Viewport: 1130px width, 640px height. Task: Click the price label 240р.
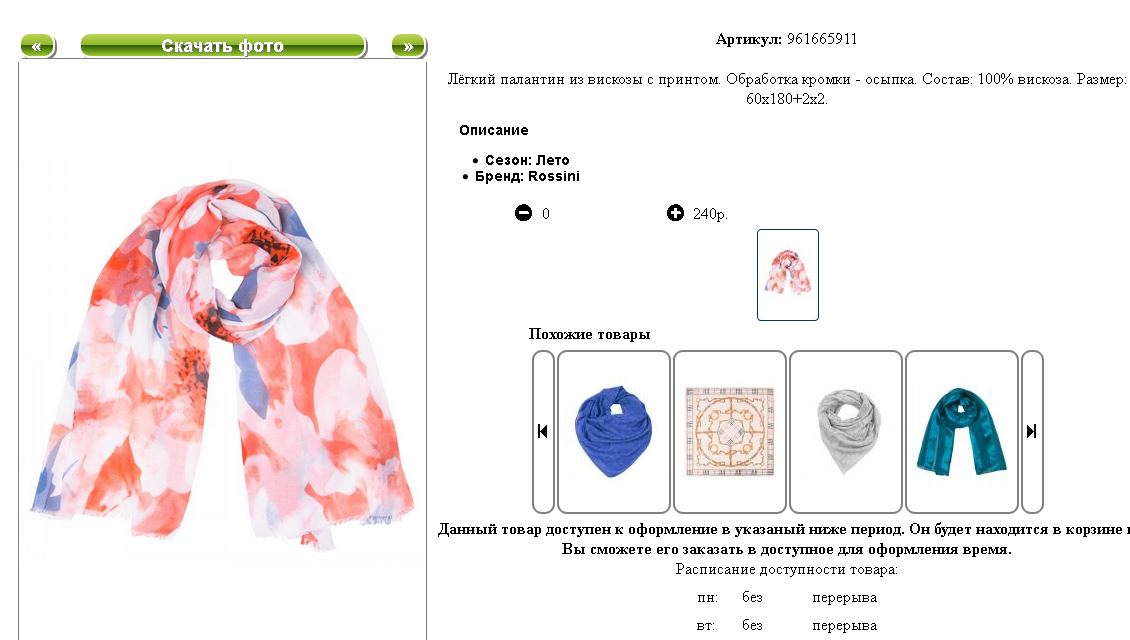[x=710, y=214]
